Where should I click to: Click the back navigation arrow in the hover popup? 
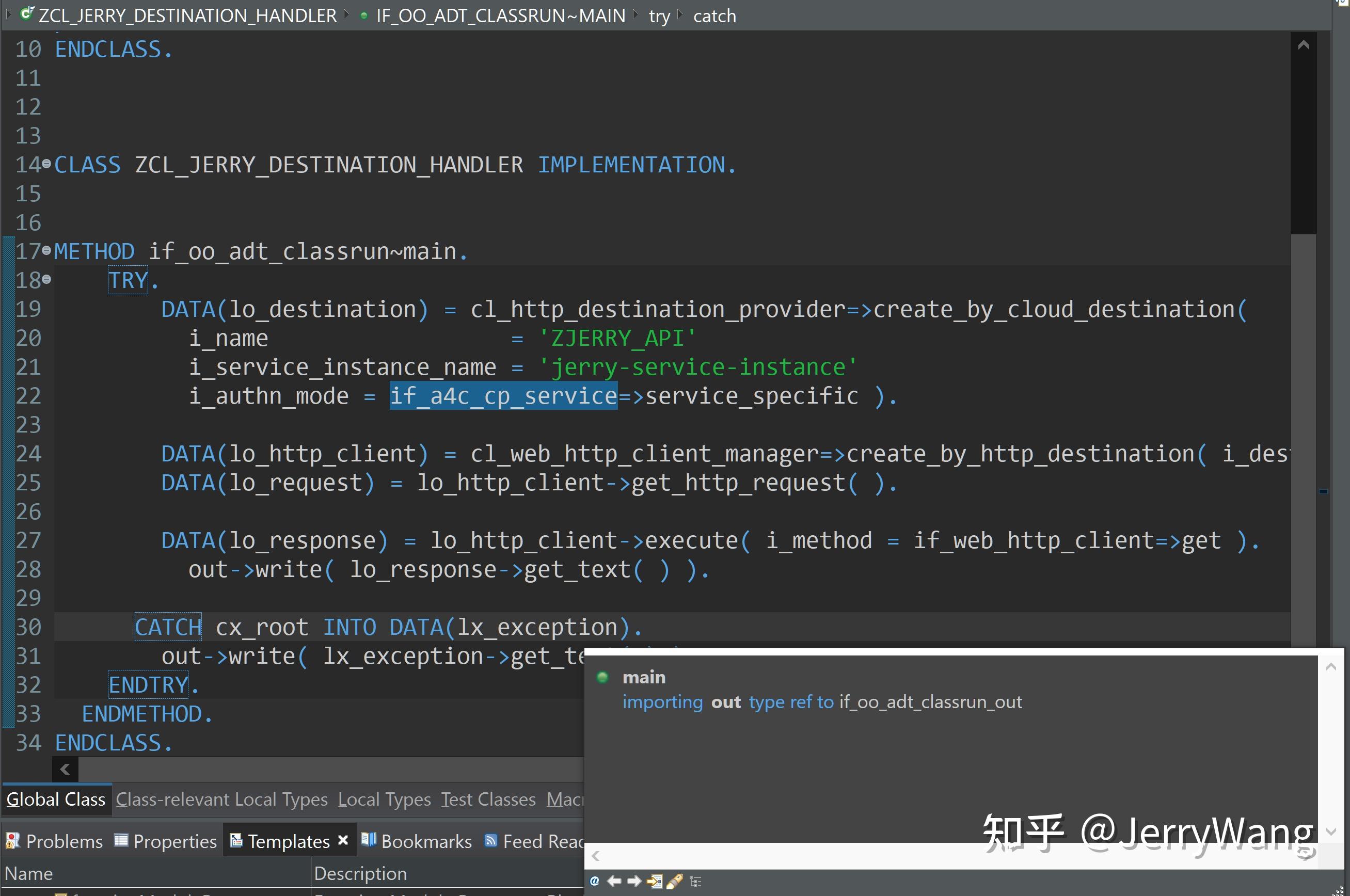tap(614, 881)
